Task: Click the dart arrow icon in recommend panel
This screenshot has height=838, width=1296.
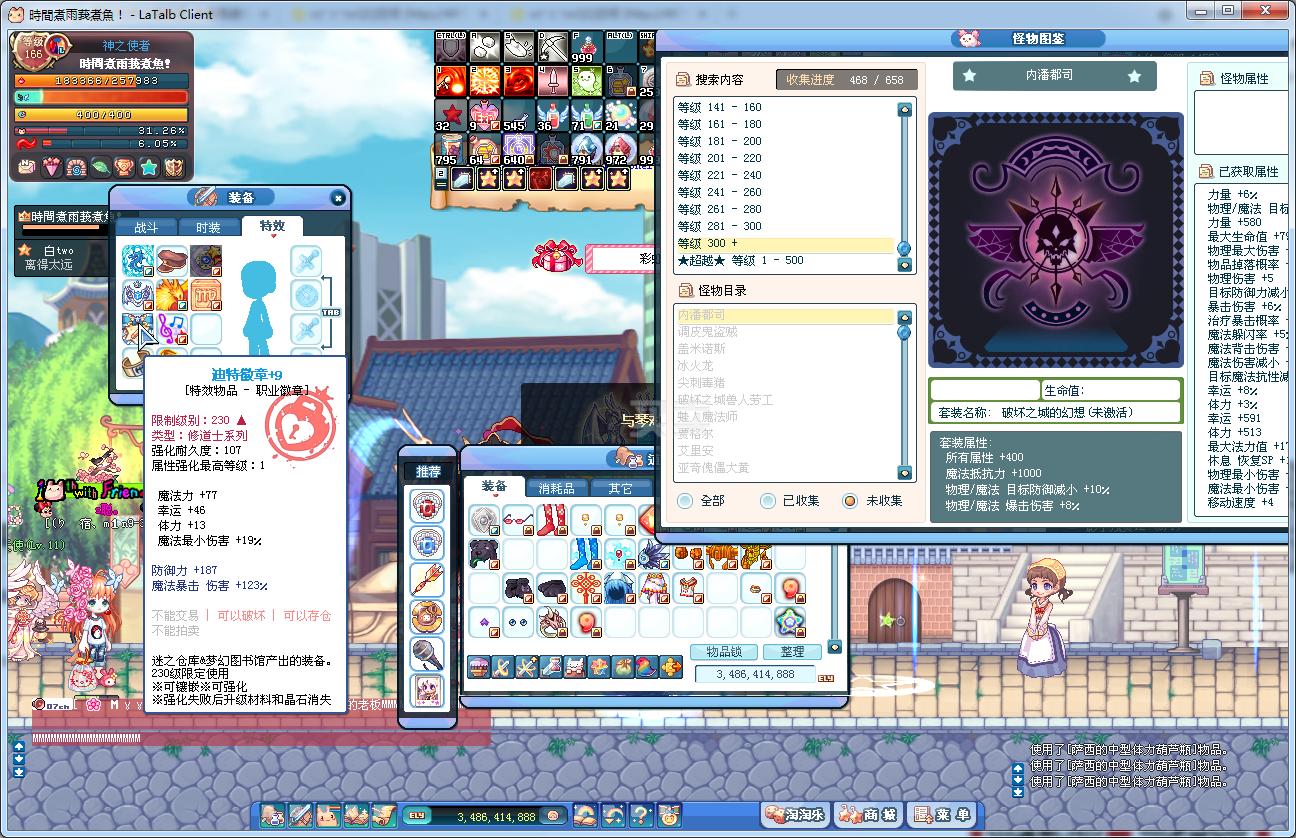Action: [x=427, y=580]
